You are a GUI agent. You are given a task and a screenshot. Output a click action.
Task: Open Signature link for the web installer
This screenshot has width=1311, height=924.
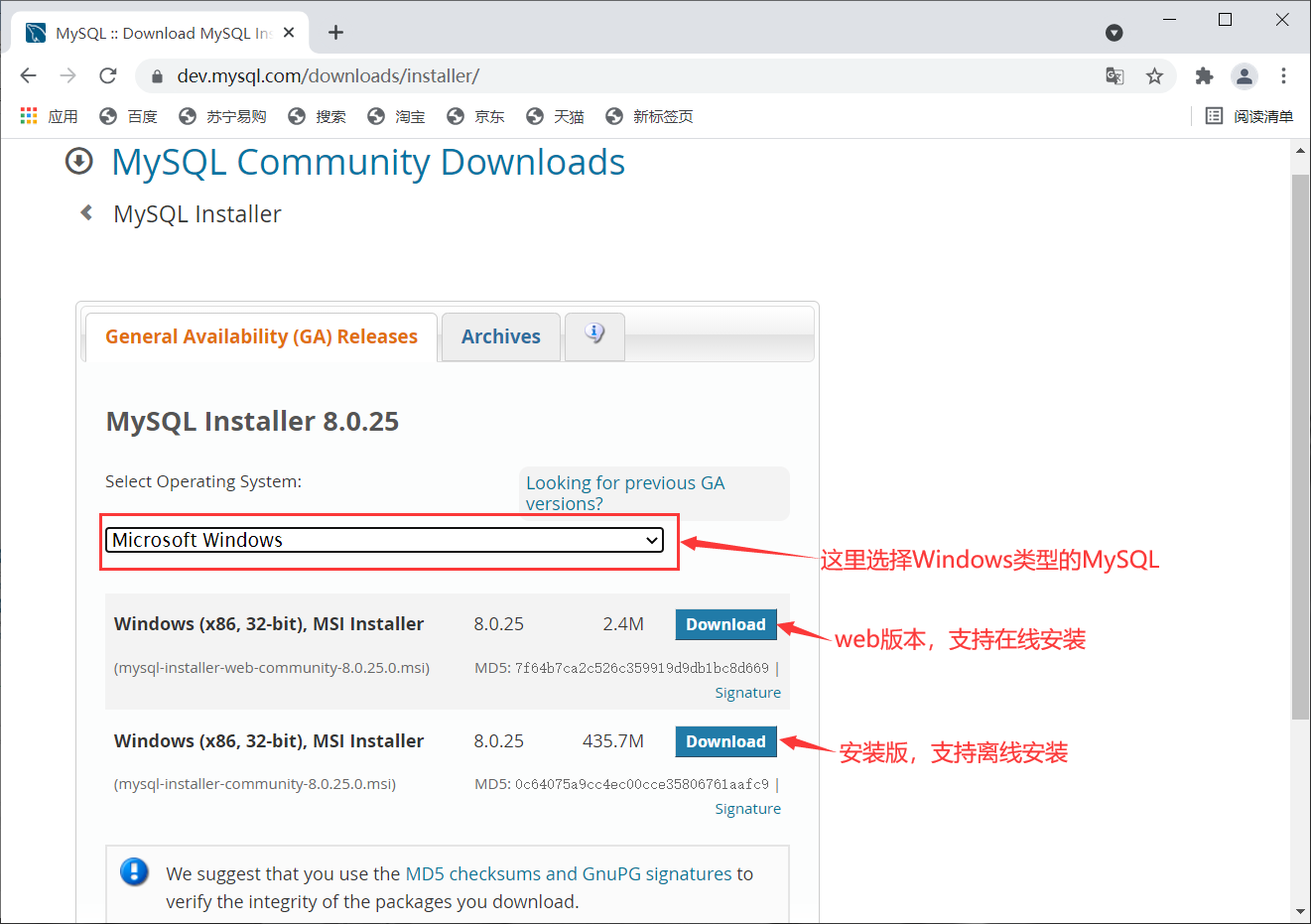(x=747, y=693)
